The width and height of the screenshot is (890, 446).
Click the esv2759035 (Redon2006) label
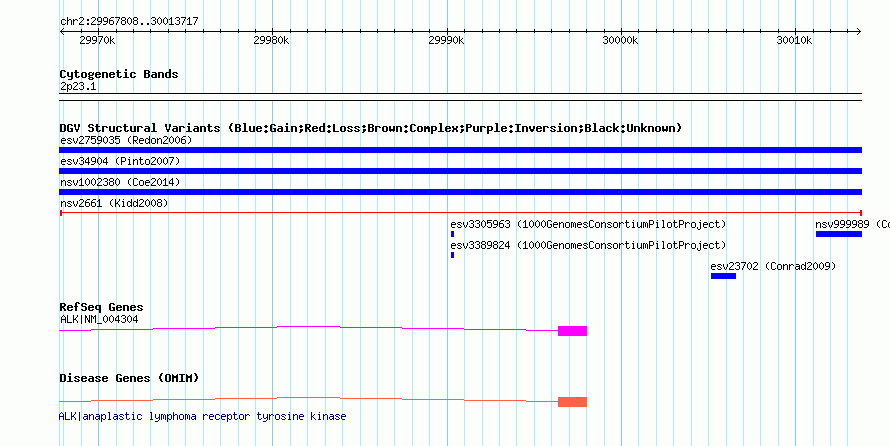pos(127,140)
